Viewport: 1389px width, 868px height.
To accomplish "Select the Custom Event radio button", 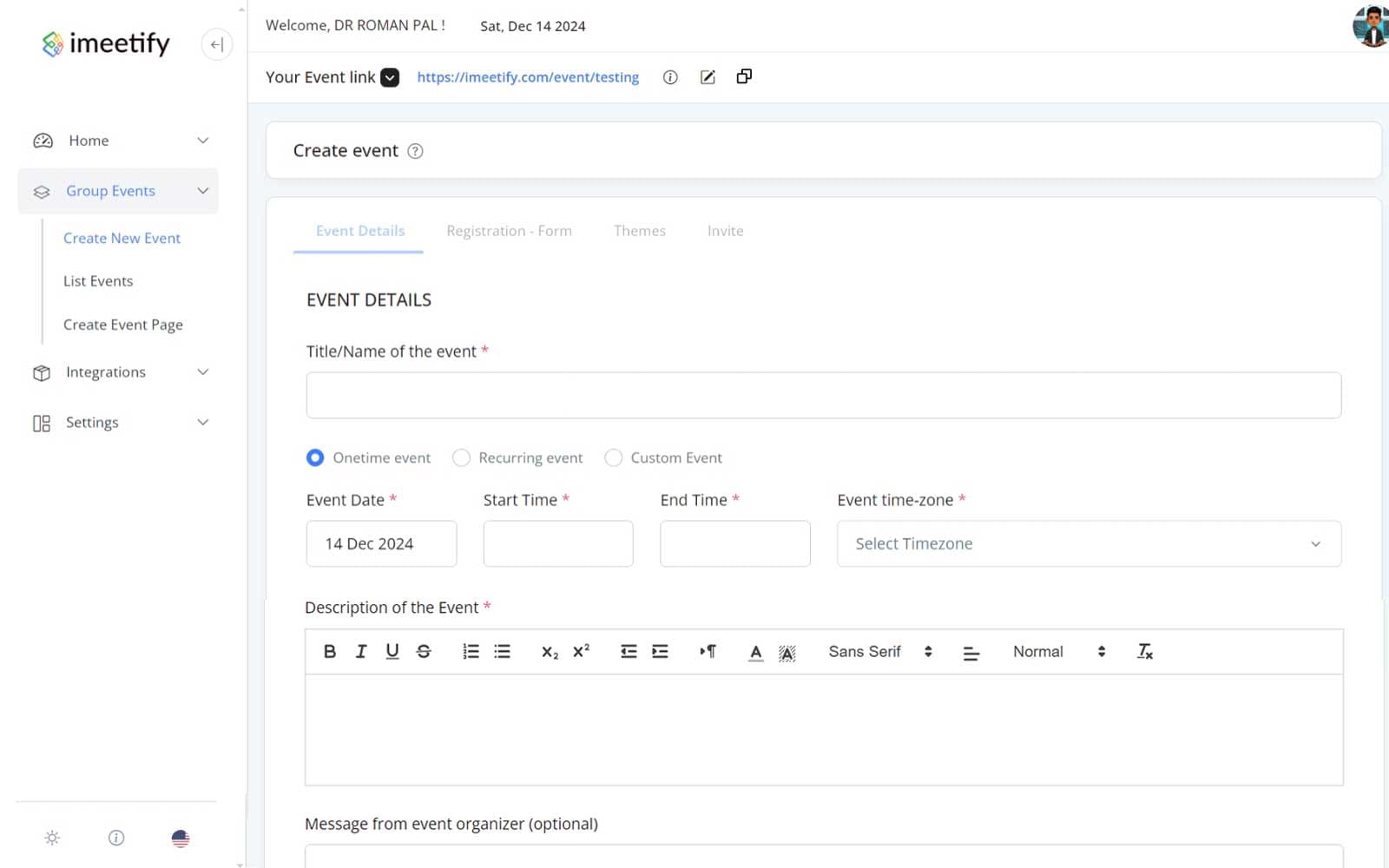I will pos(613,457).
